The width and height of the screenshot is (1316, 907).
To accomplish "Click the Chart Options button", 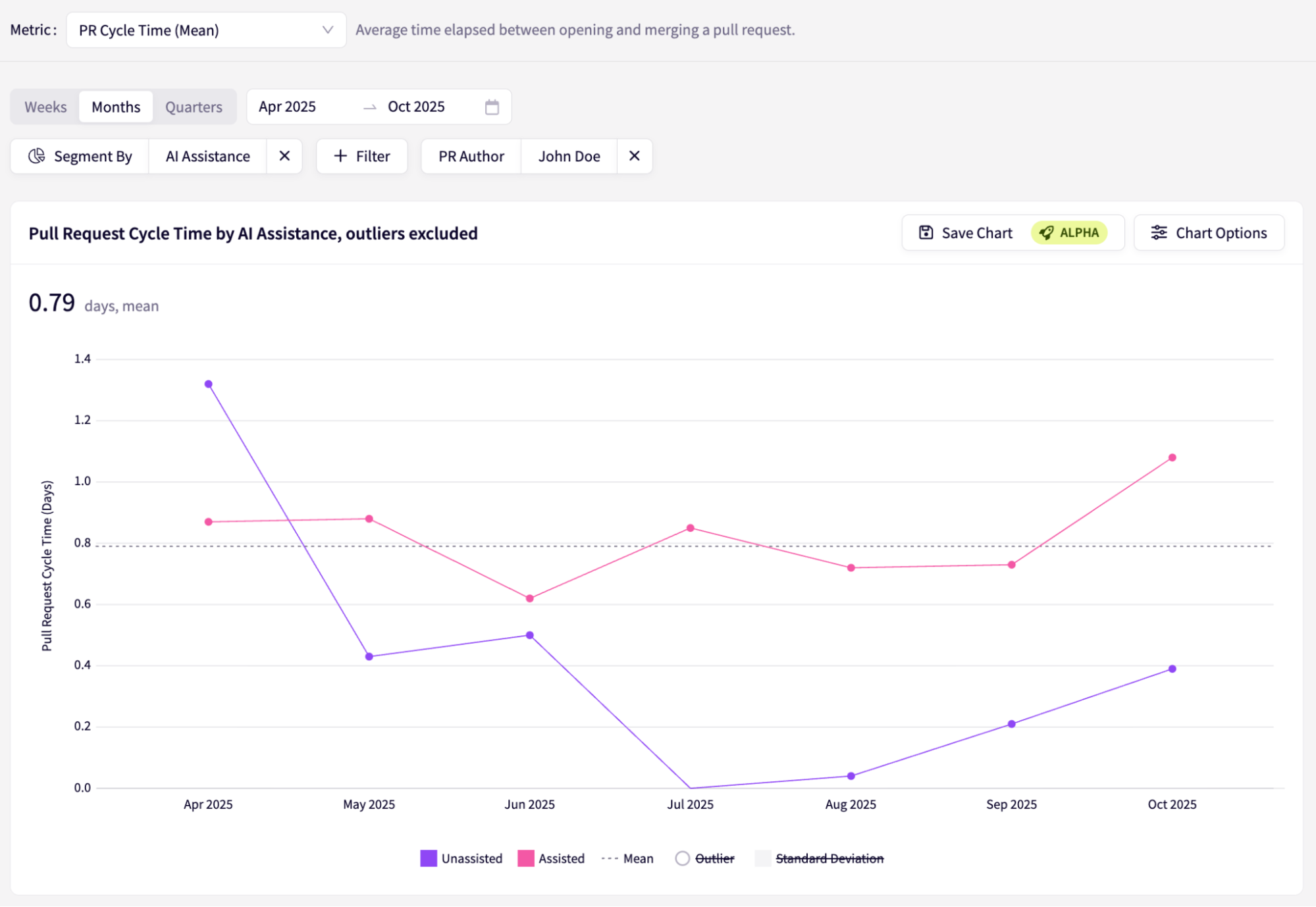I will pyautogui.click(x=1209, y=232).
